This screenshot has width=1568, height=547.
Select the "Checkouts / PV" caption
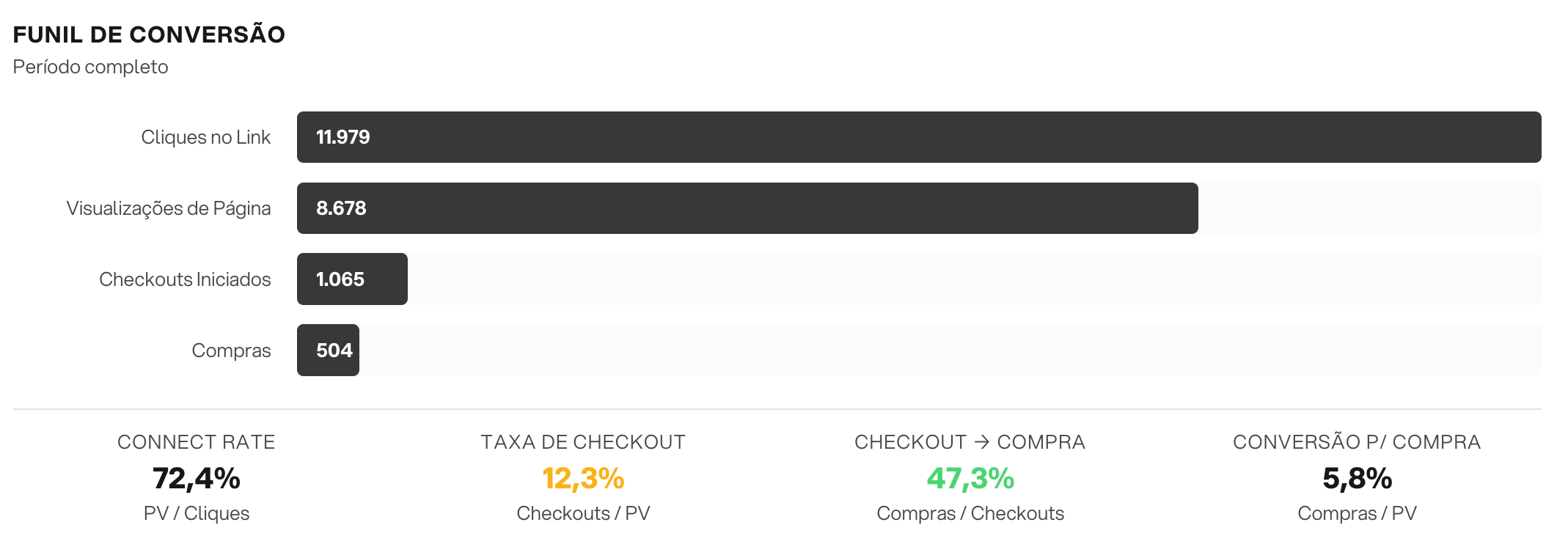tap(583, 513)
